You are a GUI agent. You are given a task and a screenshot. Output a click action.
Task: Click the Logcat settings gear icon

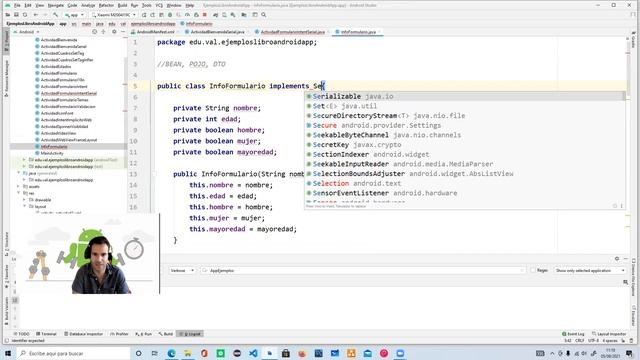[x=617, y=259]
